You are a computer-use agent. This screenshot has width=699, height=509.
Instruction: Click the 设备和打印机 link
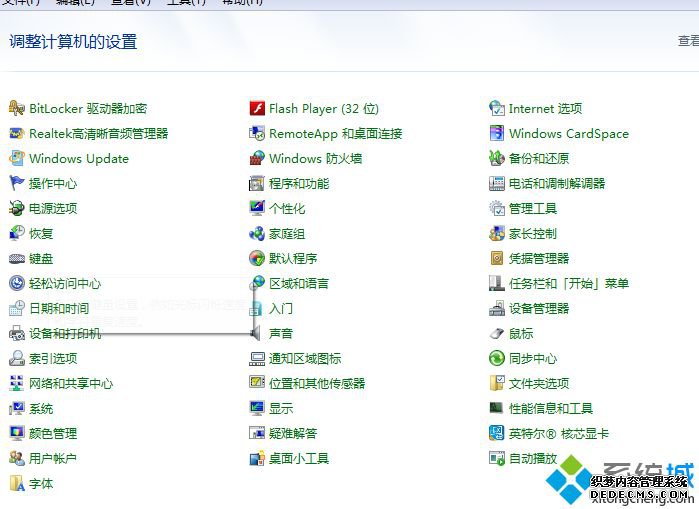[x=65, y=333]
